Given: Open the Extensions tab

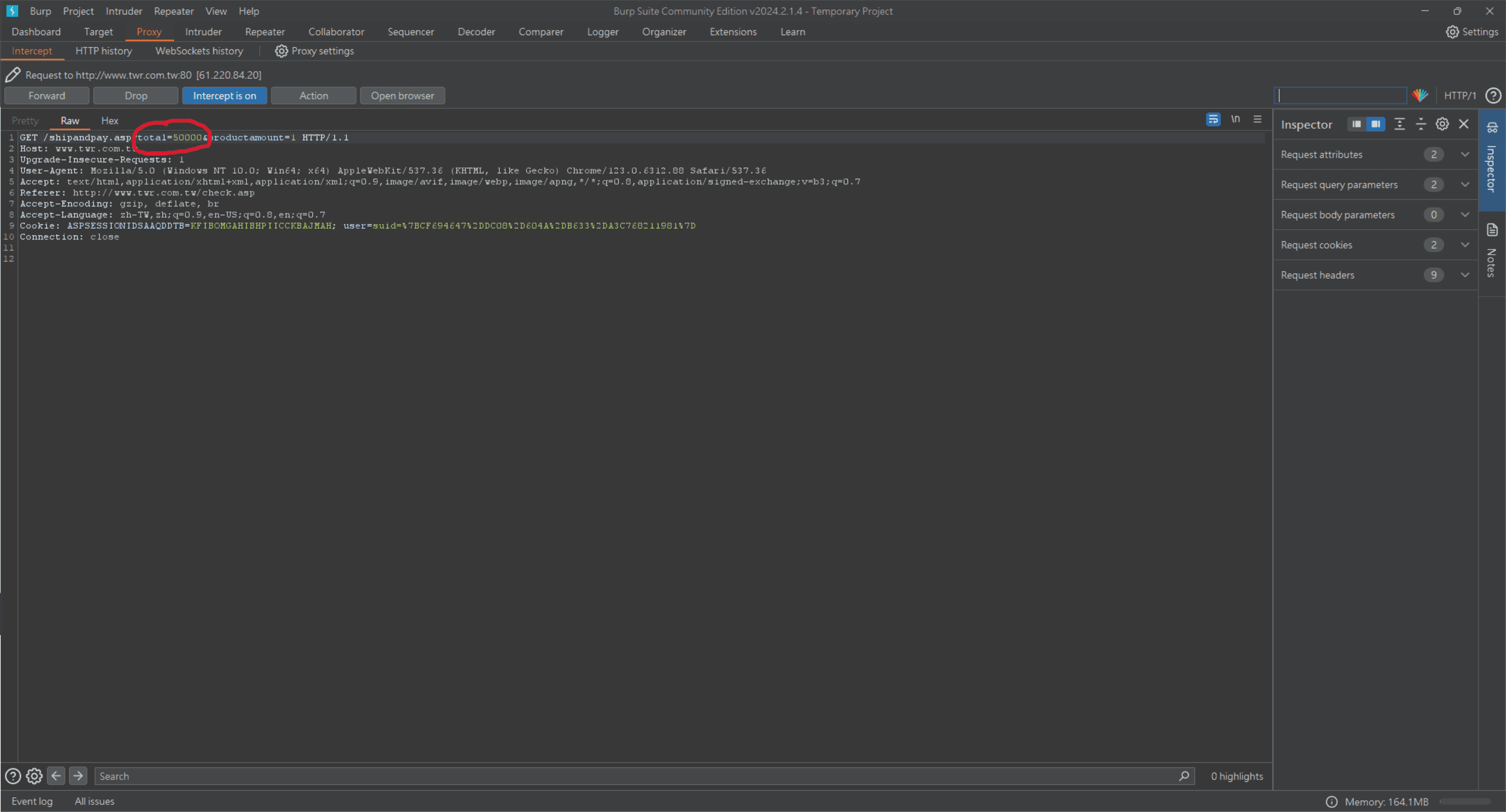Looking at the screenshot, I should tap(733, 32).
